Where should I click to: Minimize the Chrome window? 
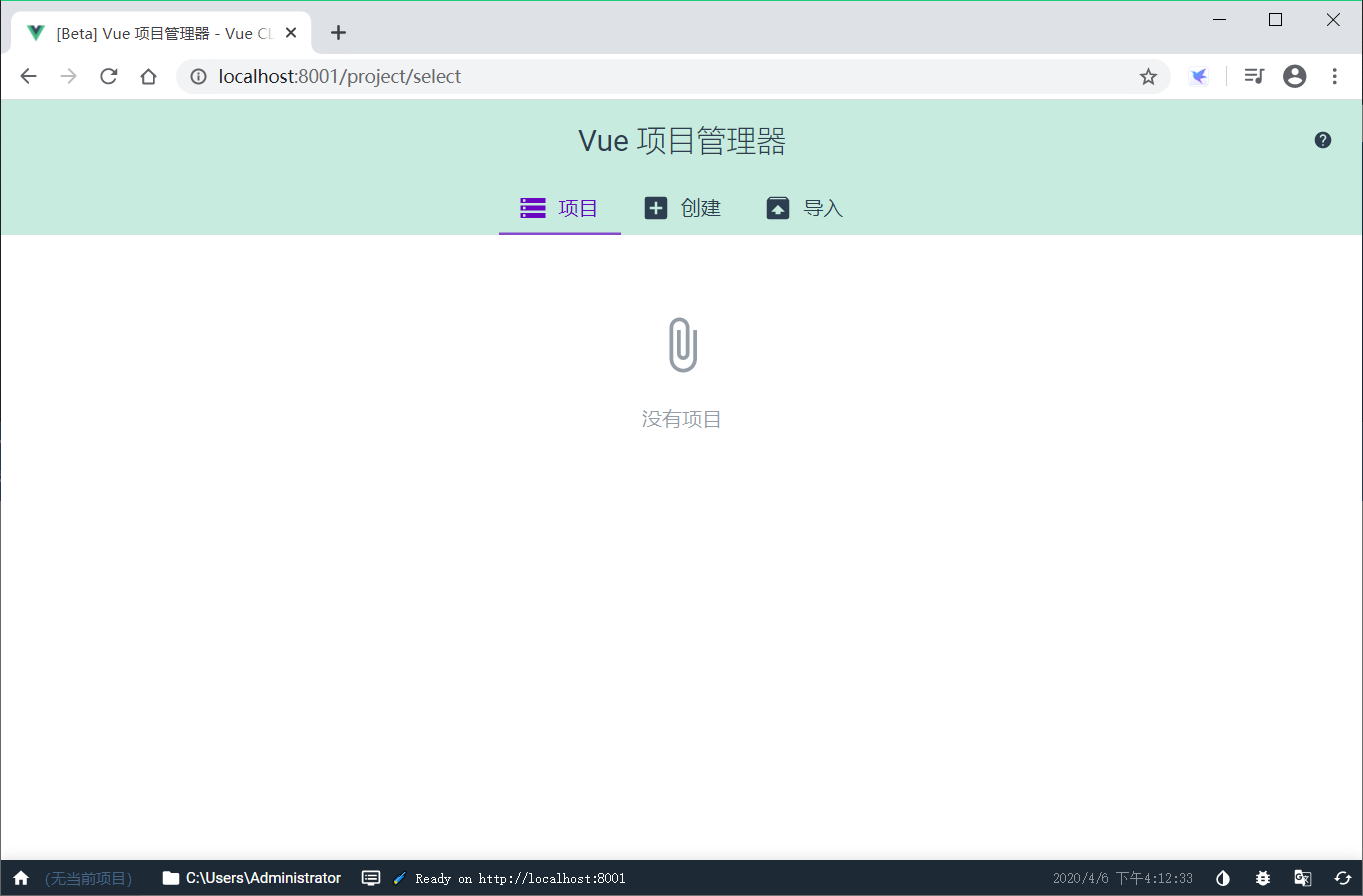1219,20
